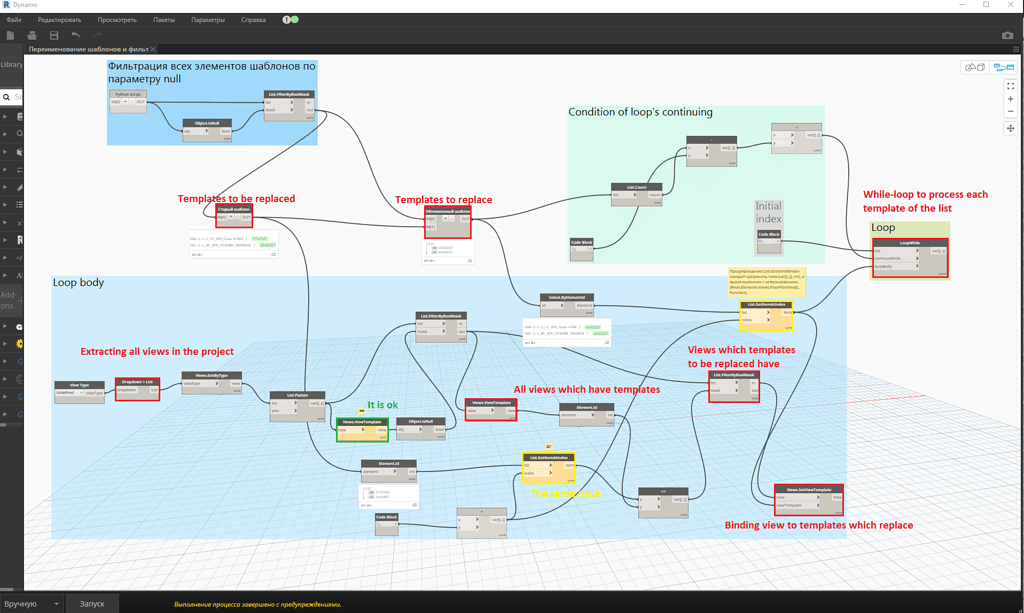Open a new file with the New icon
The width and height of the screenshot is (1024, 613).
click(10, 35)
